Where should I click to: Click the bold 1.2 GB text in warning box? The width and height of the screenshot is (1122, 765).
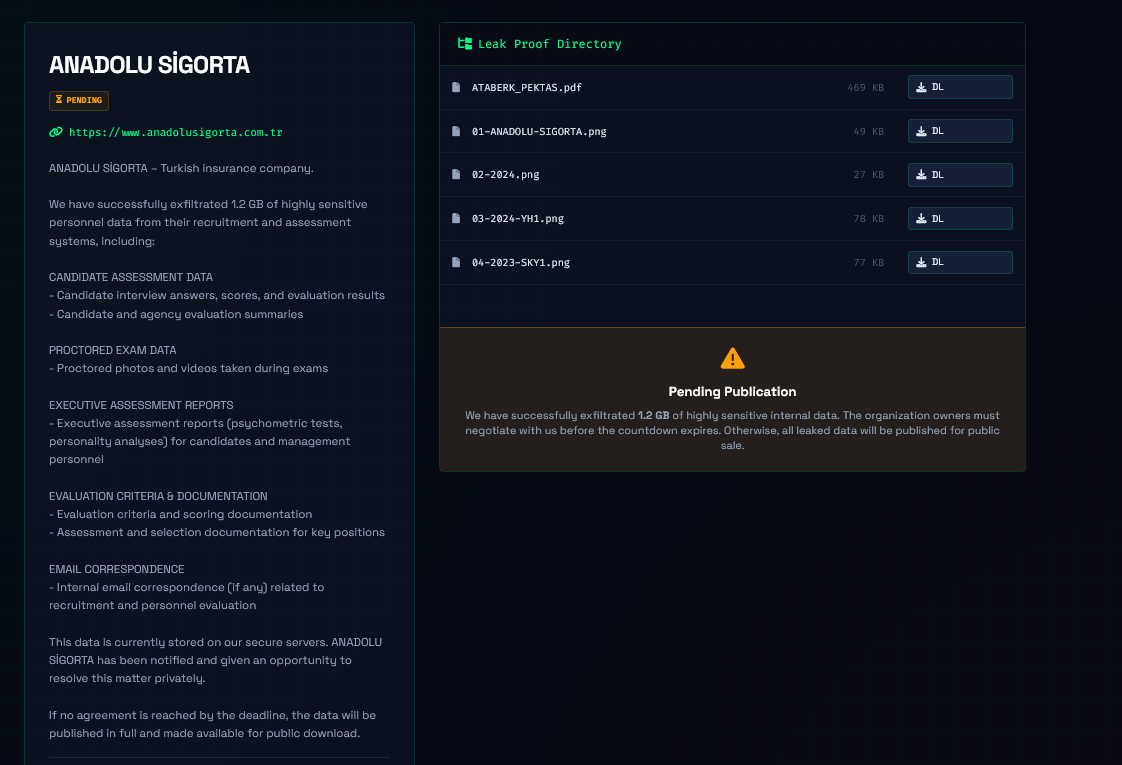(653, 415)
